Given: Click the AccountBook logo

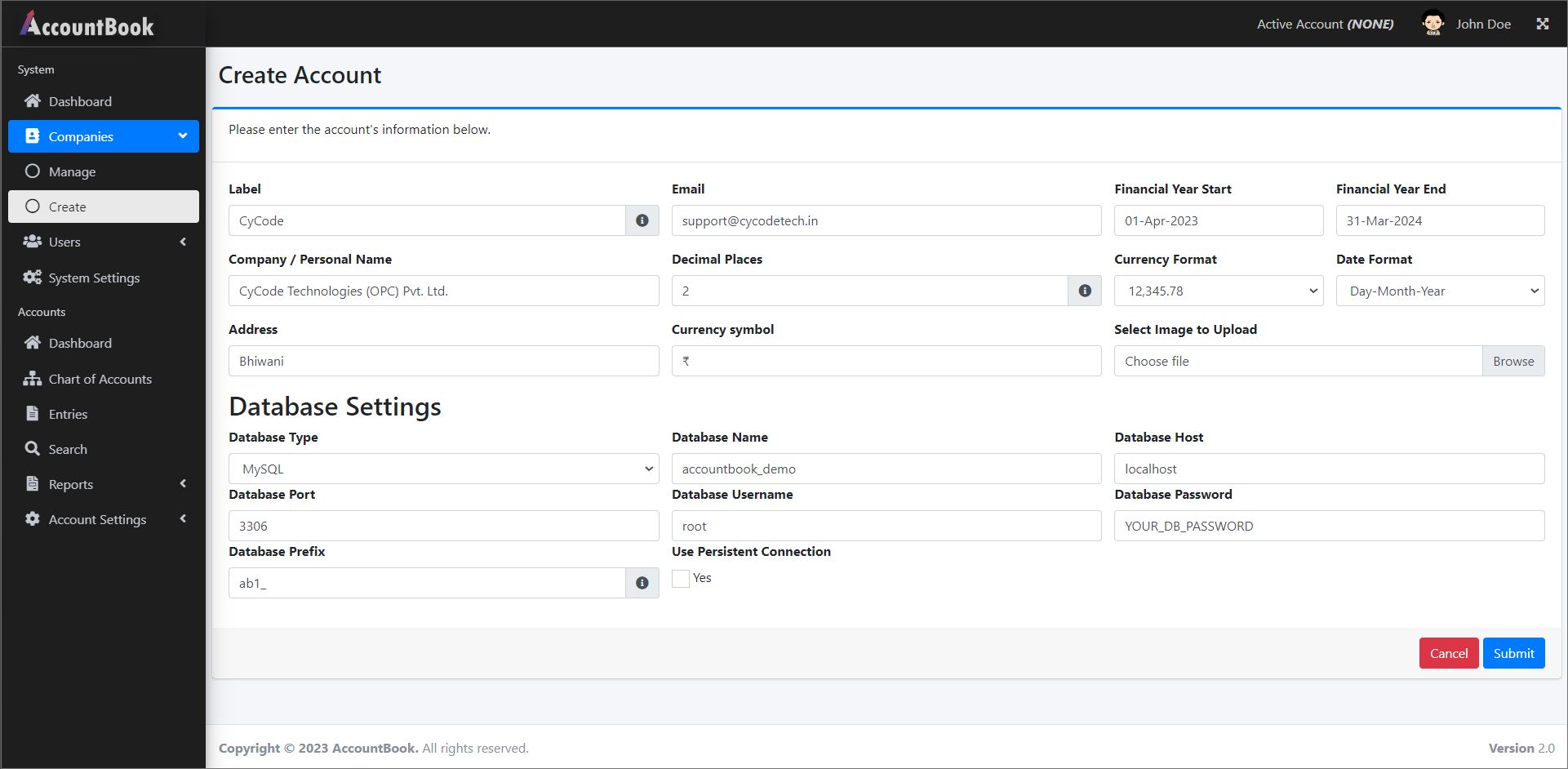Looking at the screenshot, I should coord(87,25).
